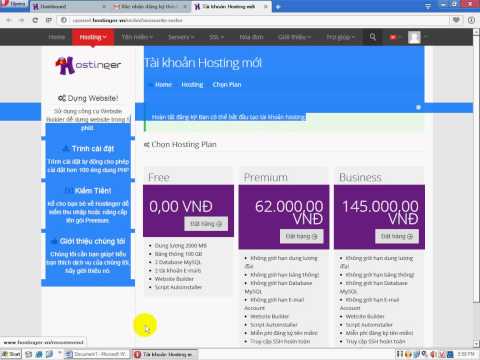This screenshot has height=360, width=480.
Task: Click the Hosting breadcrumb link
Action: [x=192, y=85]
